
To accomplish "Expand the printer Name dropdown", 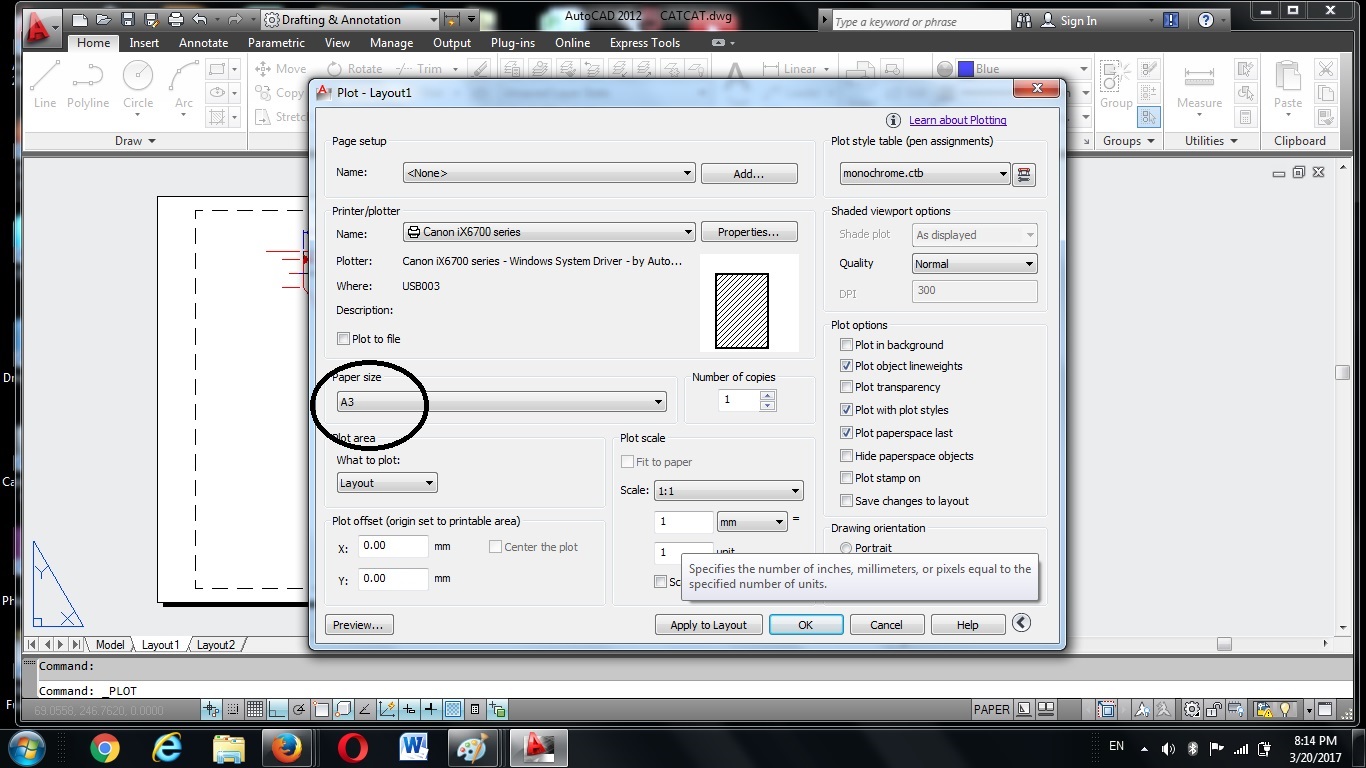I will tap(549, 232).
